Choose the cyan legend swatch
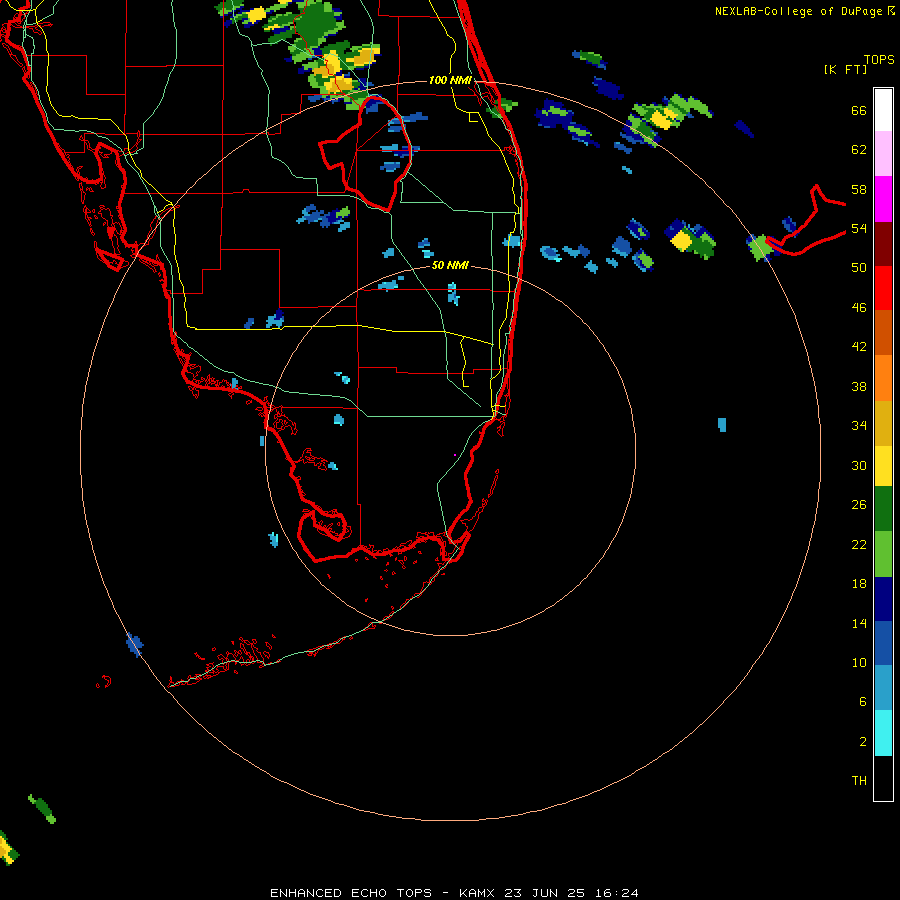Image resolution: width=900 pixels, height=900 pixels. tap(883, 733)
